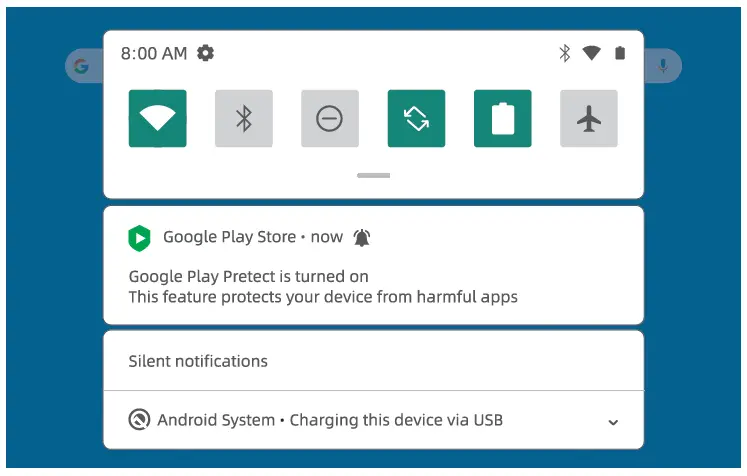Turn on the Do Not Disturb tile
Viewport: 747px width, 476px height.
pyautogui.click(x=330, y=118)
